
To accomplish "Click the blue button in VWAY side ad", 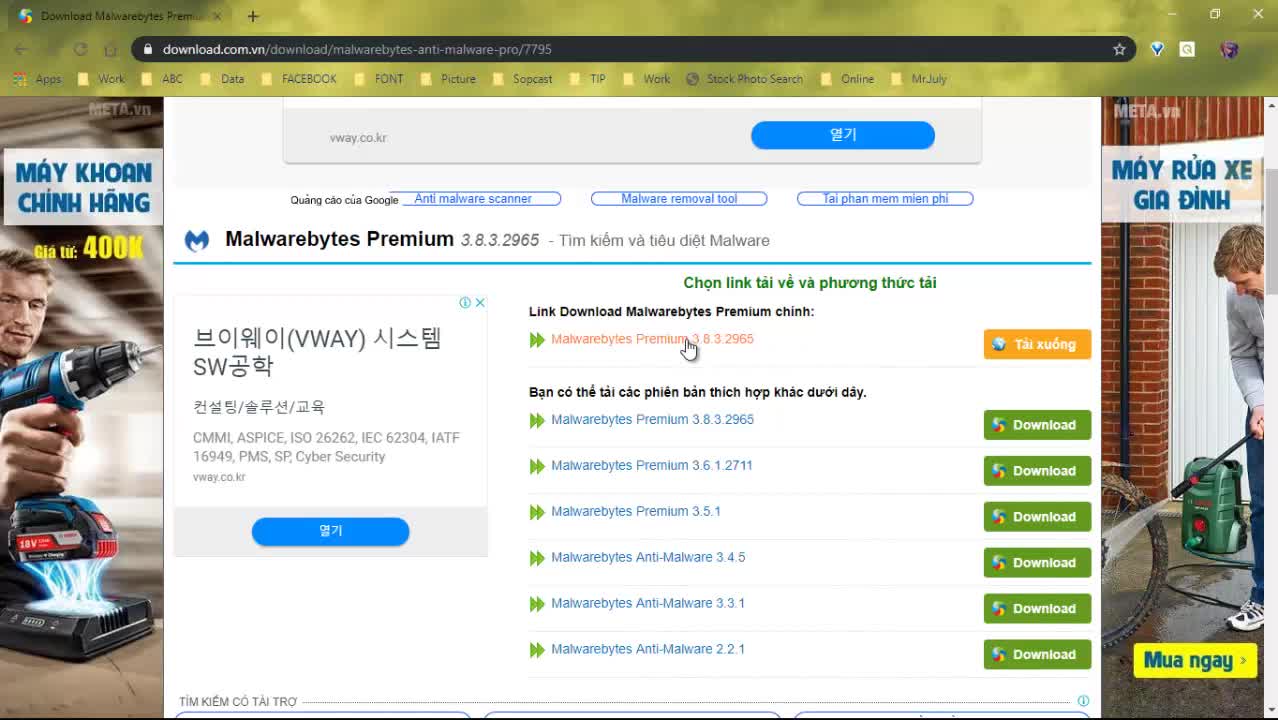I will [330, 531].
